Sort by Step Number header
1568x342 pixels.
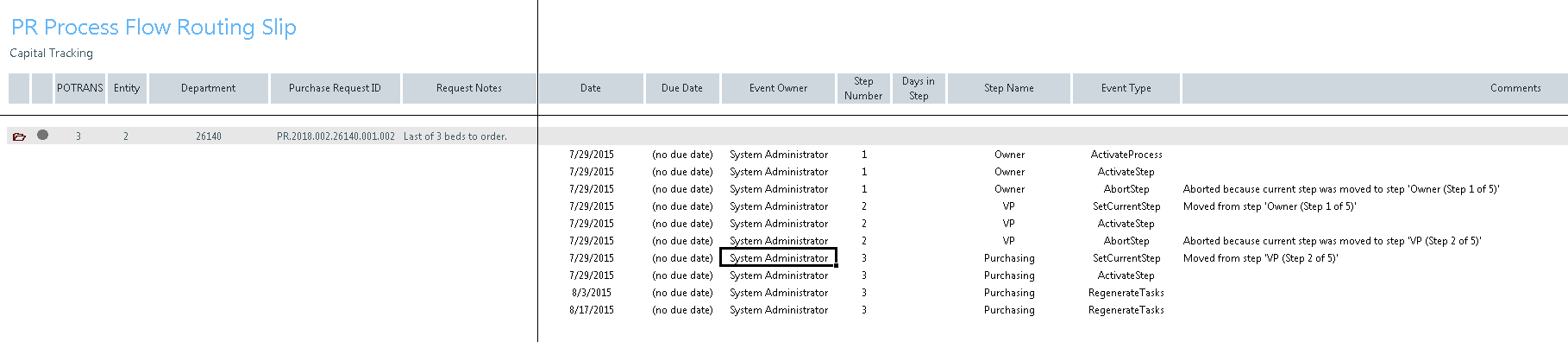[863, 88]
